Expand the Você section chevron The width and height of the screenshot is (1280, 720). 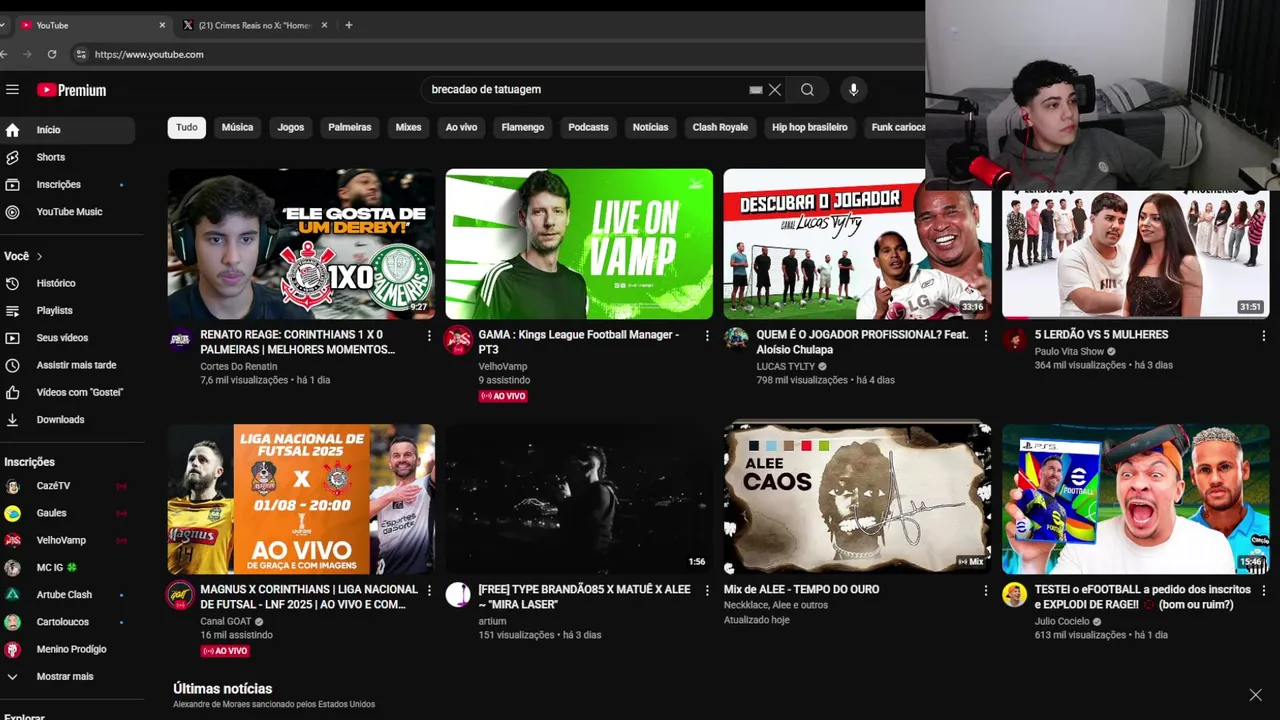coord(39,257)
